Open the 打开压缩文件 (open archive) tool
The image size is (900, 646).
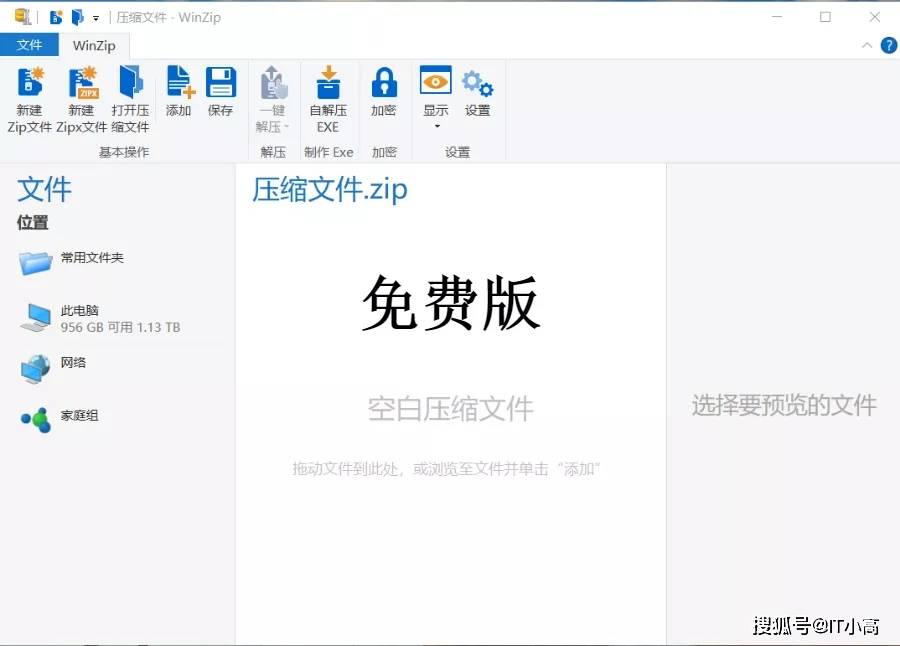pos(130,95)
